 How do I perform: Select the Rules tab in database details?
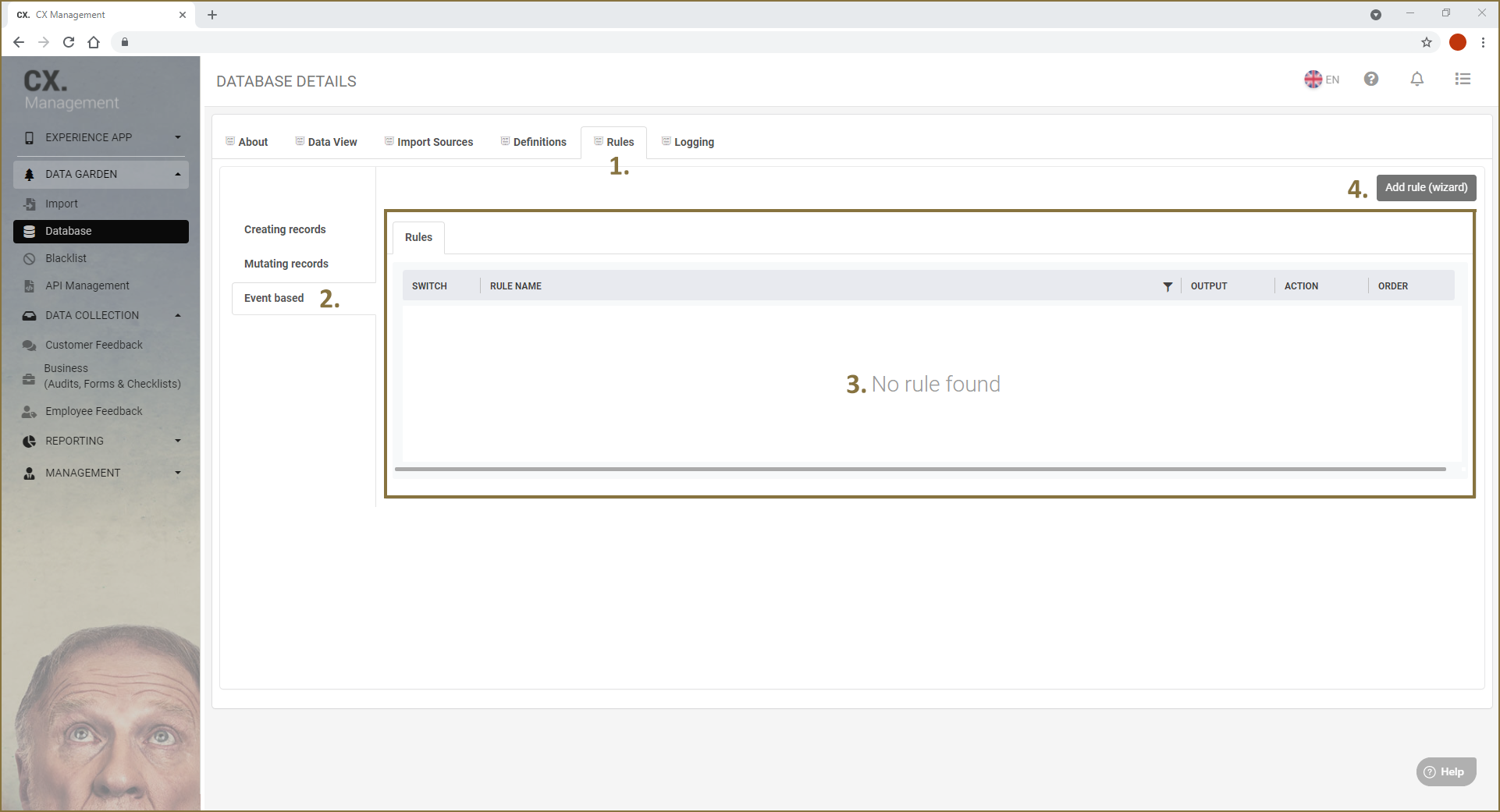tap(613, 142)
